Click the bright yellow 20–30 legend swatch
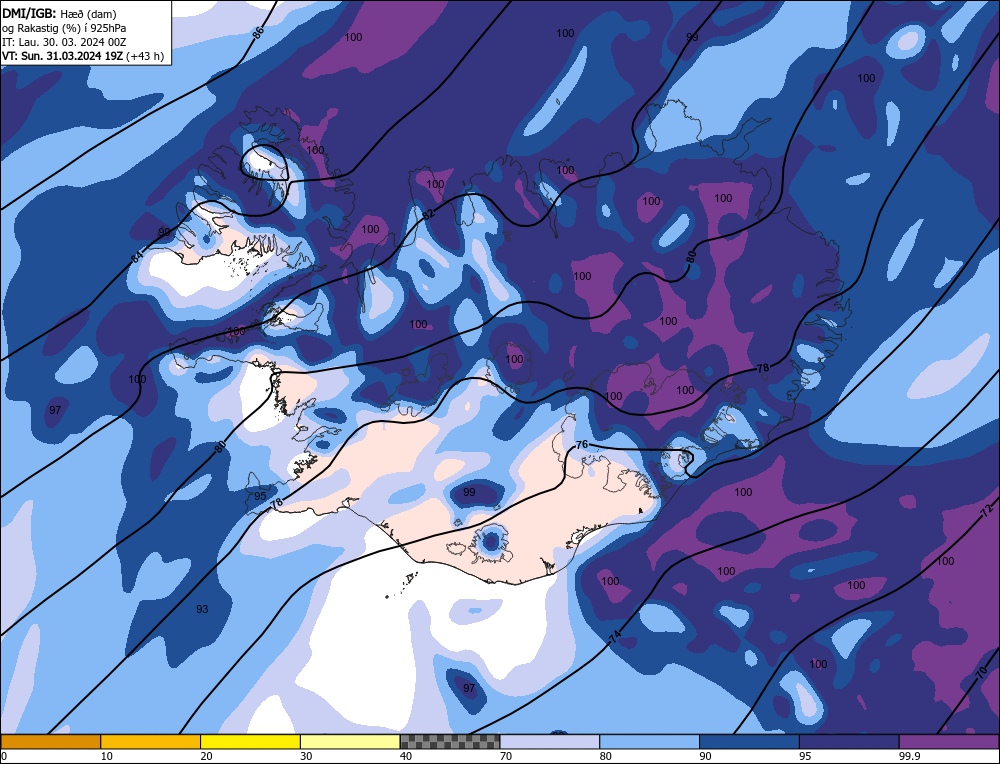The height and width of the screenshot is (764, 1000). click(x=250, y=741)
